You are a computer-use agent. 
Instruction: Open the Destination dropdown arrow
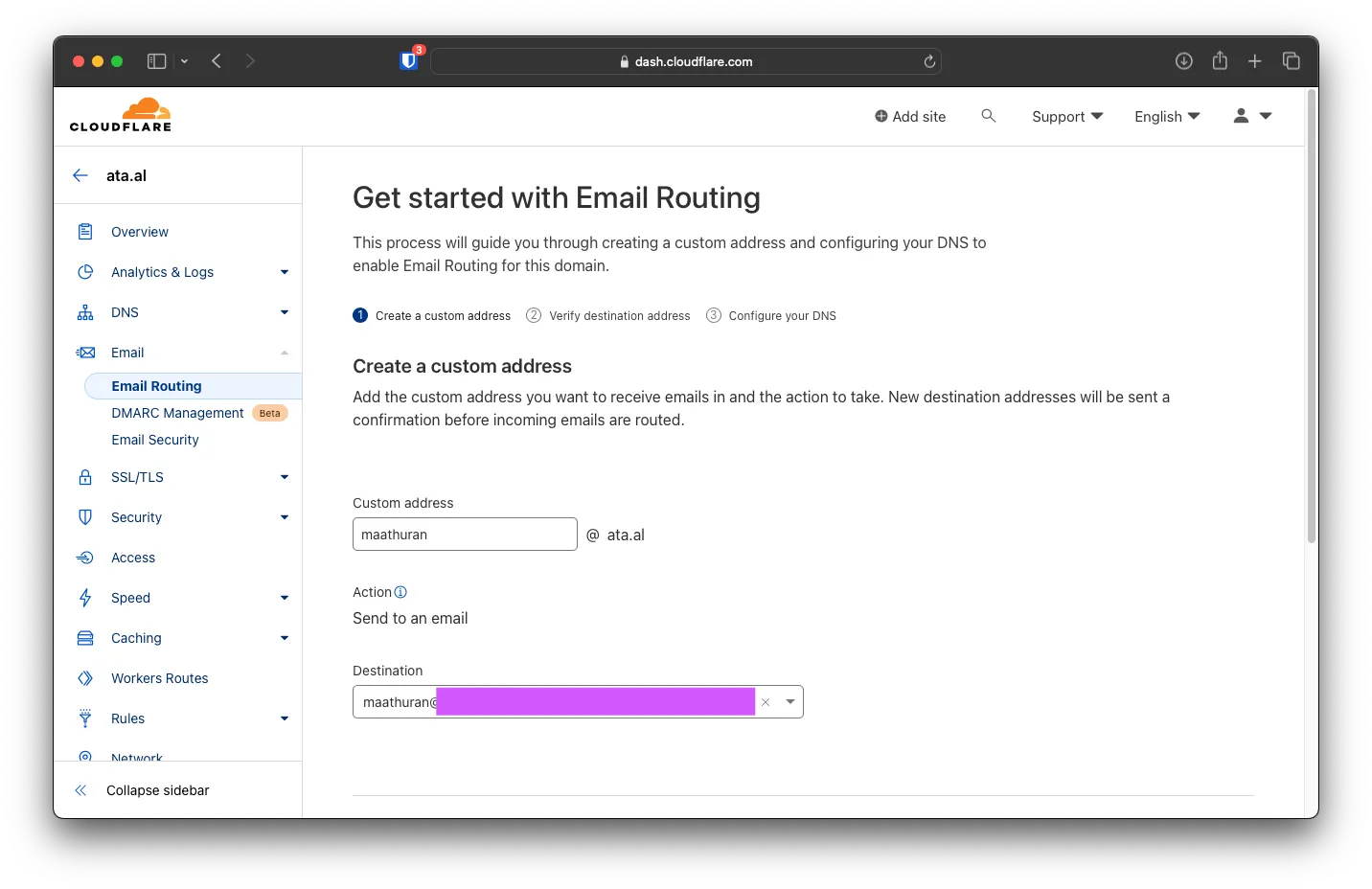790,702
